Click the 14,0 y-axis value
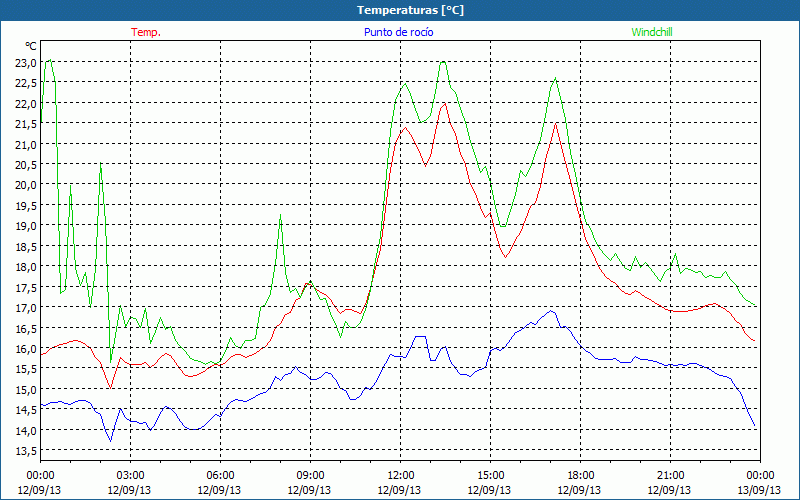The image size is (800, 500). click(28, 430)
